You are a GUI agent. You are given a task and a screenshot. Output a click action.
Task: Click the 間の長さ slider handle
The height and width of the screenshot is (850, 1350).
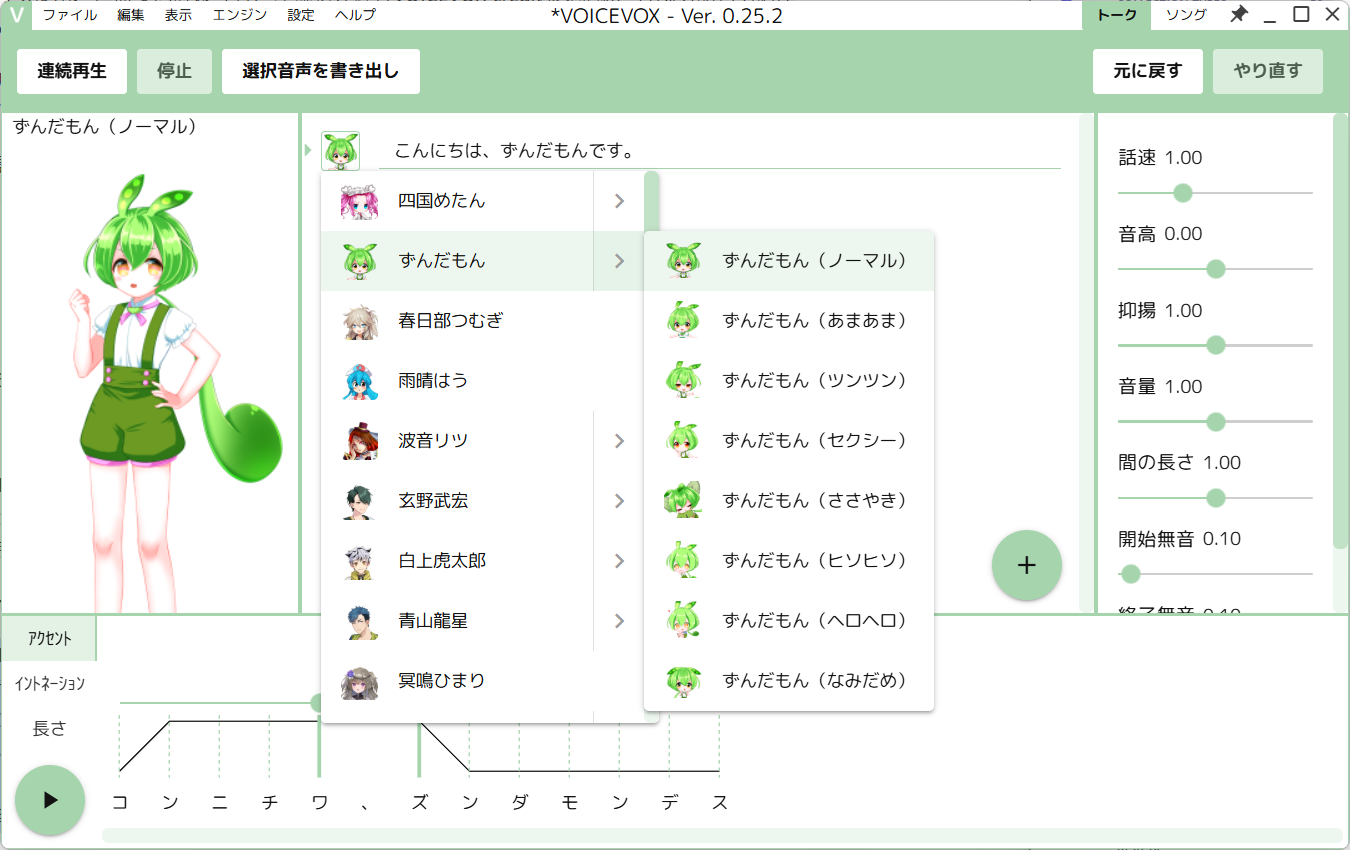(1216, 498)
